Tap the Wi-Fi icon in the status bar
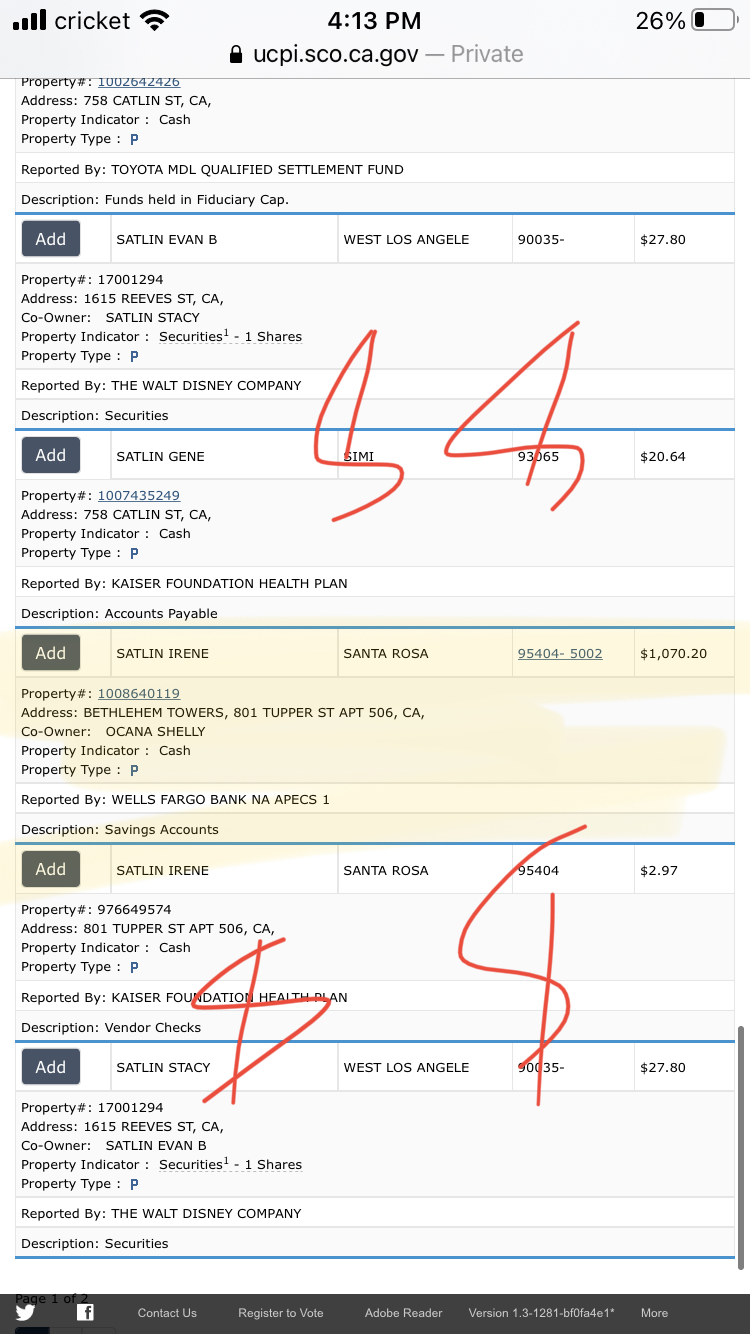This screenshot has height=1334, width=750. [x=155, y=20]
